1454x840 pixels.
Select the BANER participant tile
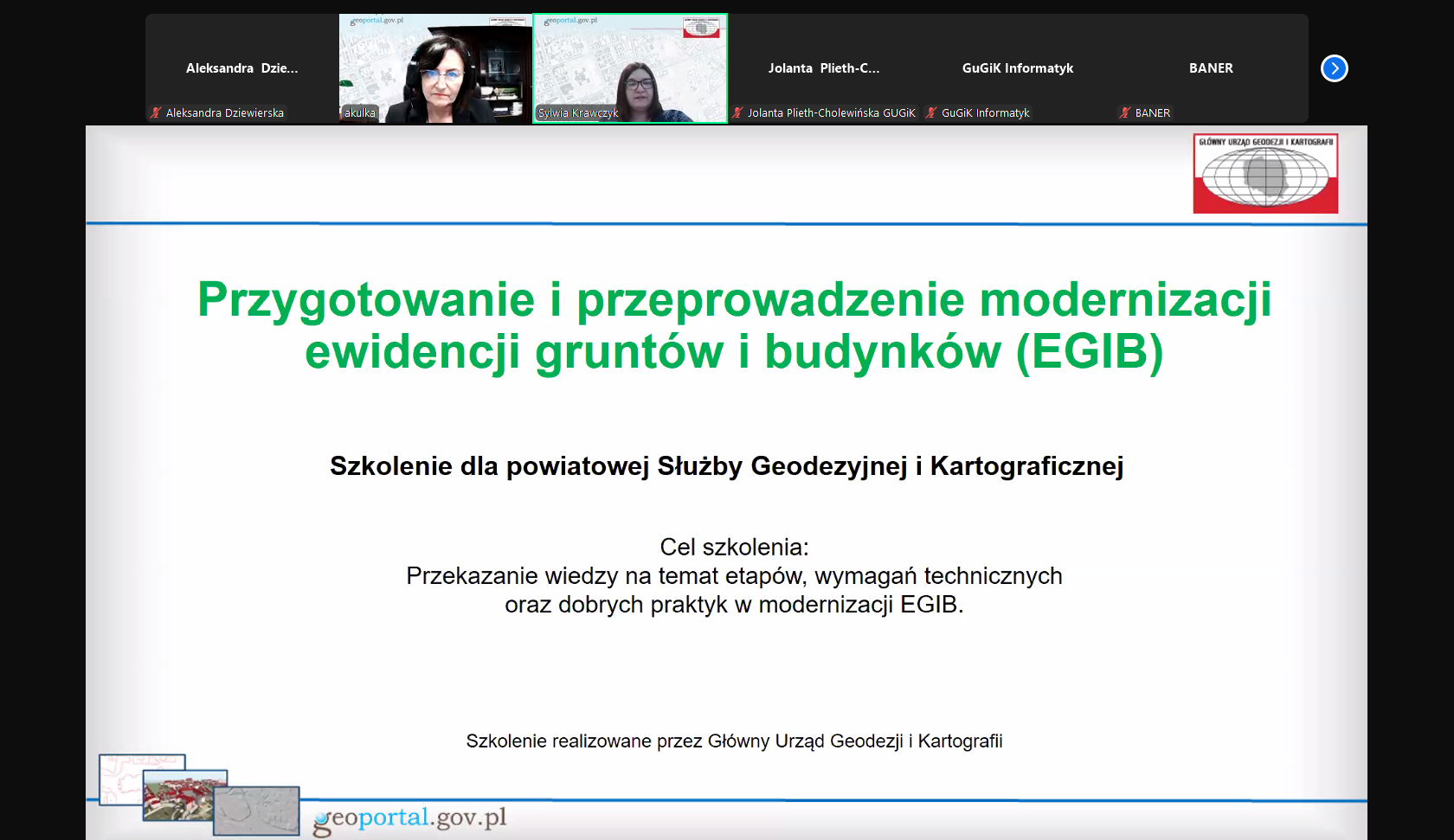1211,67
